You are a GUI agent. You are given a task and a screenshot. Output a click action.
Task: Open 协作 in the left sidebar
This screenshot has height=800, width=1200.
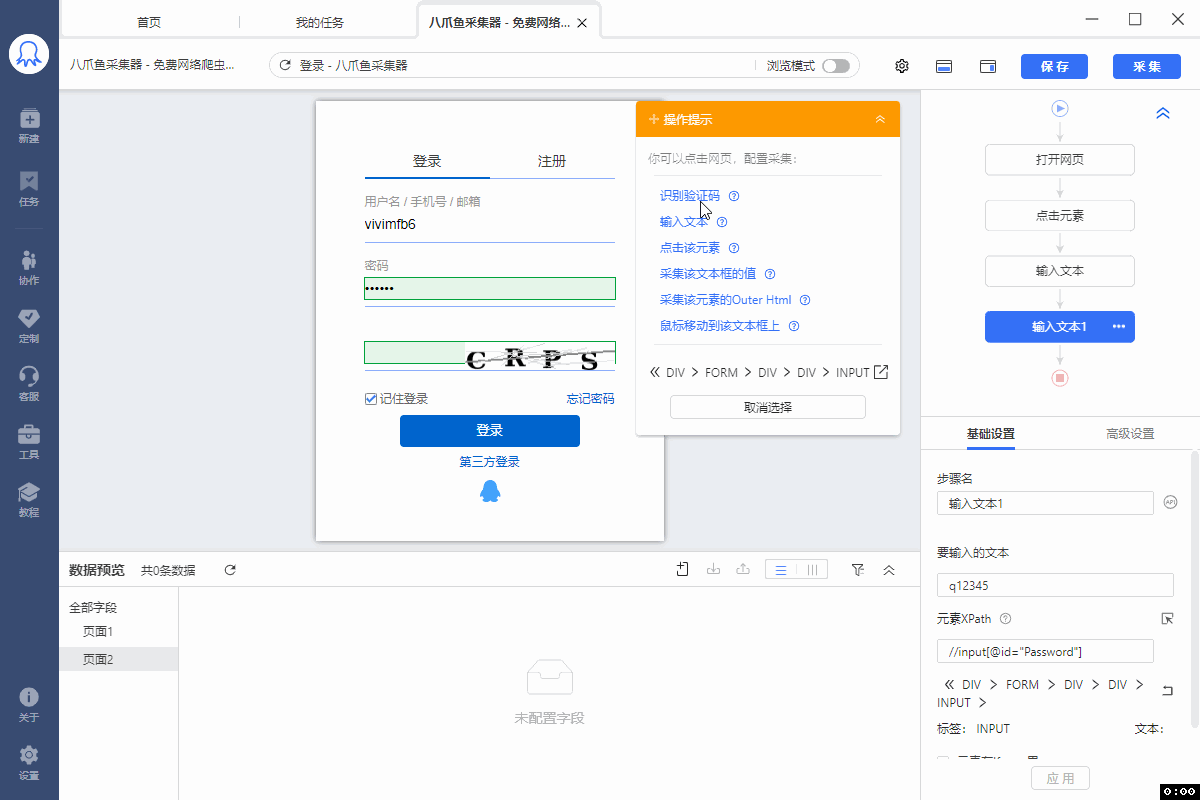(29, 267)
